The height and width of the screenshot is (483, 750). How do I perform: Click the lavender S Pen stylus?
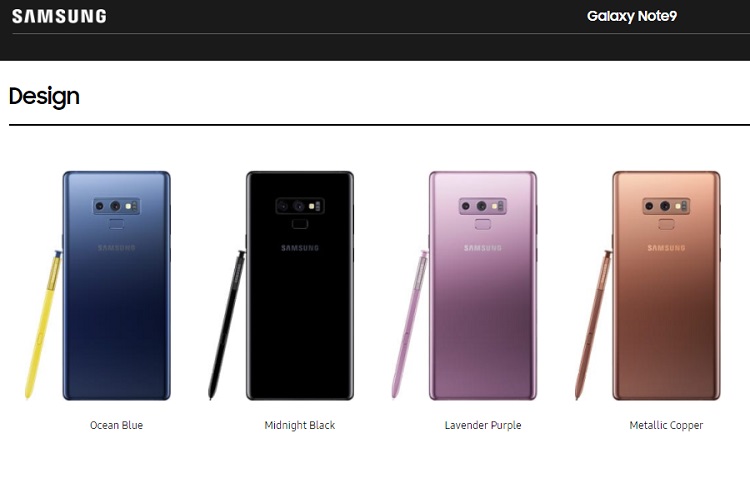410,325
